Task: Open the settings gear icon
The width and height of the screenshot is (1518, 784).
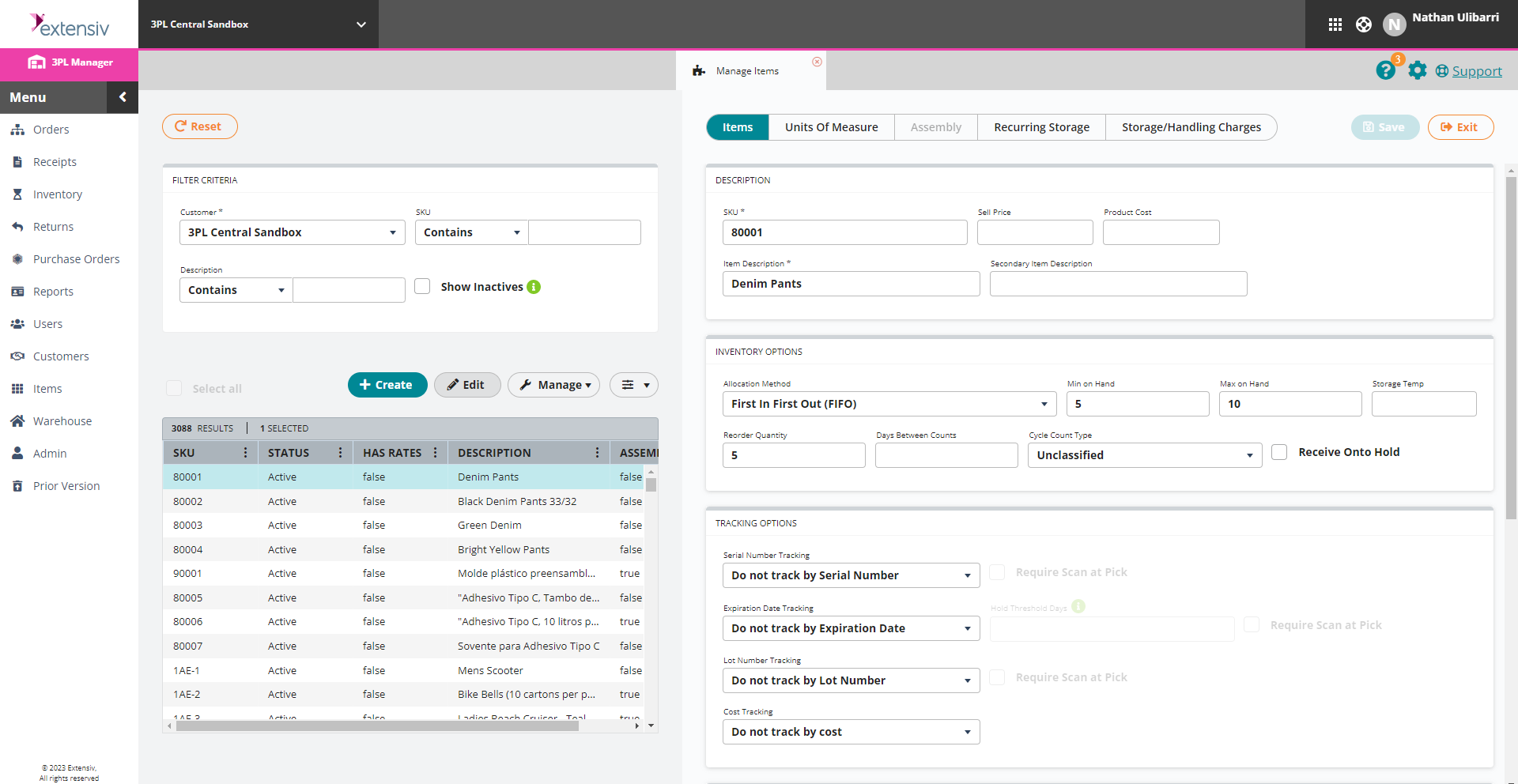Action: 1417,70
